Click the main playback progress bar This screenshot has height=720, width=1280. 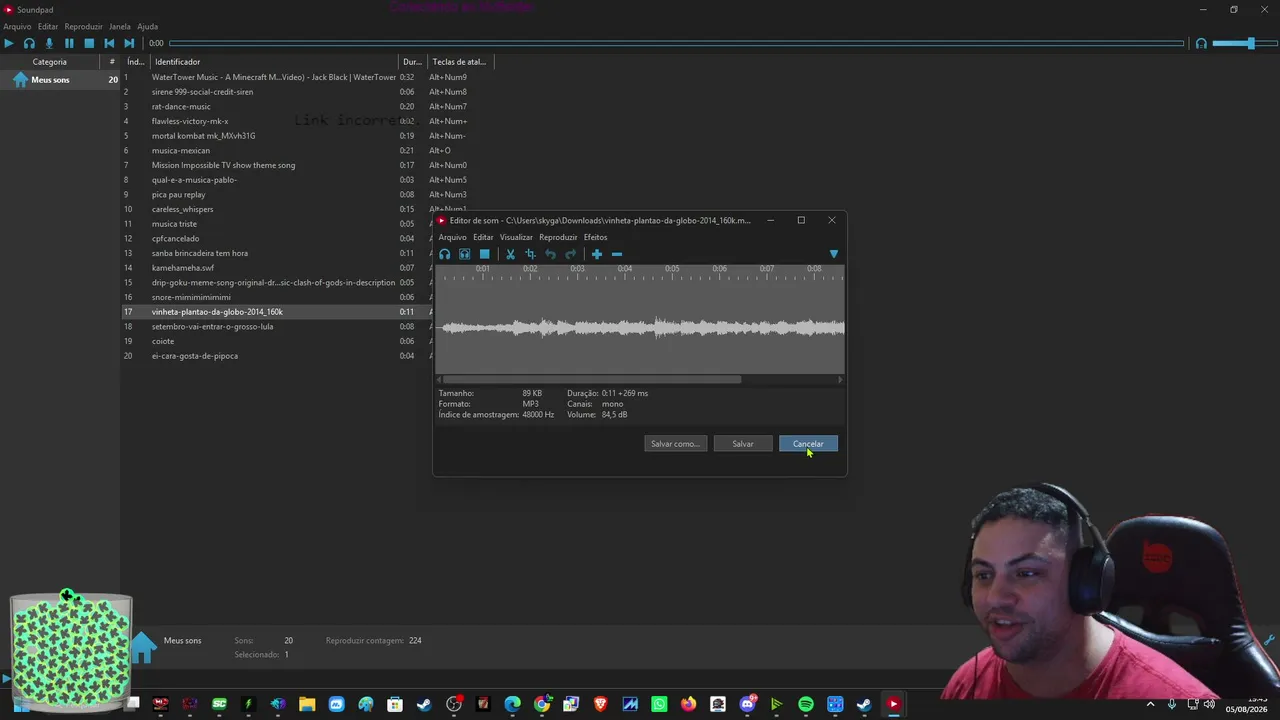tap(676, 43)
